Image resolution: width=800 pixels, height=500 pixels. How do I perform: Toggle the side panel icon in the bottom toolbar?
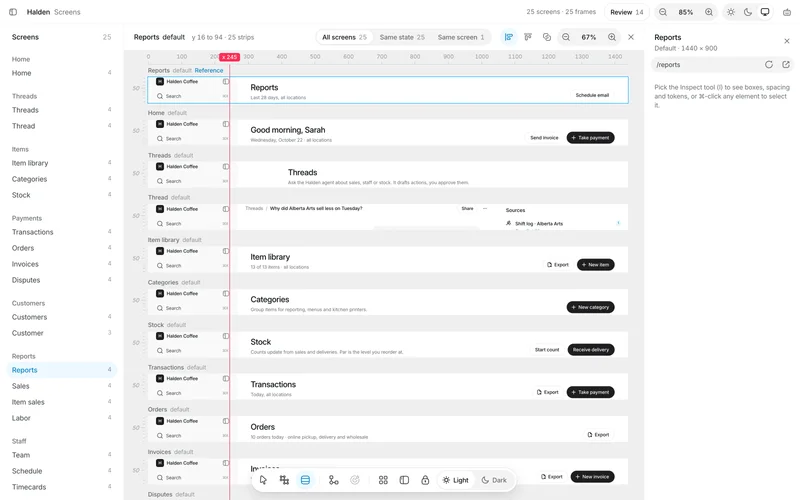(404, 480)
